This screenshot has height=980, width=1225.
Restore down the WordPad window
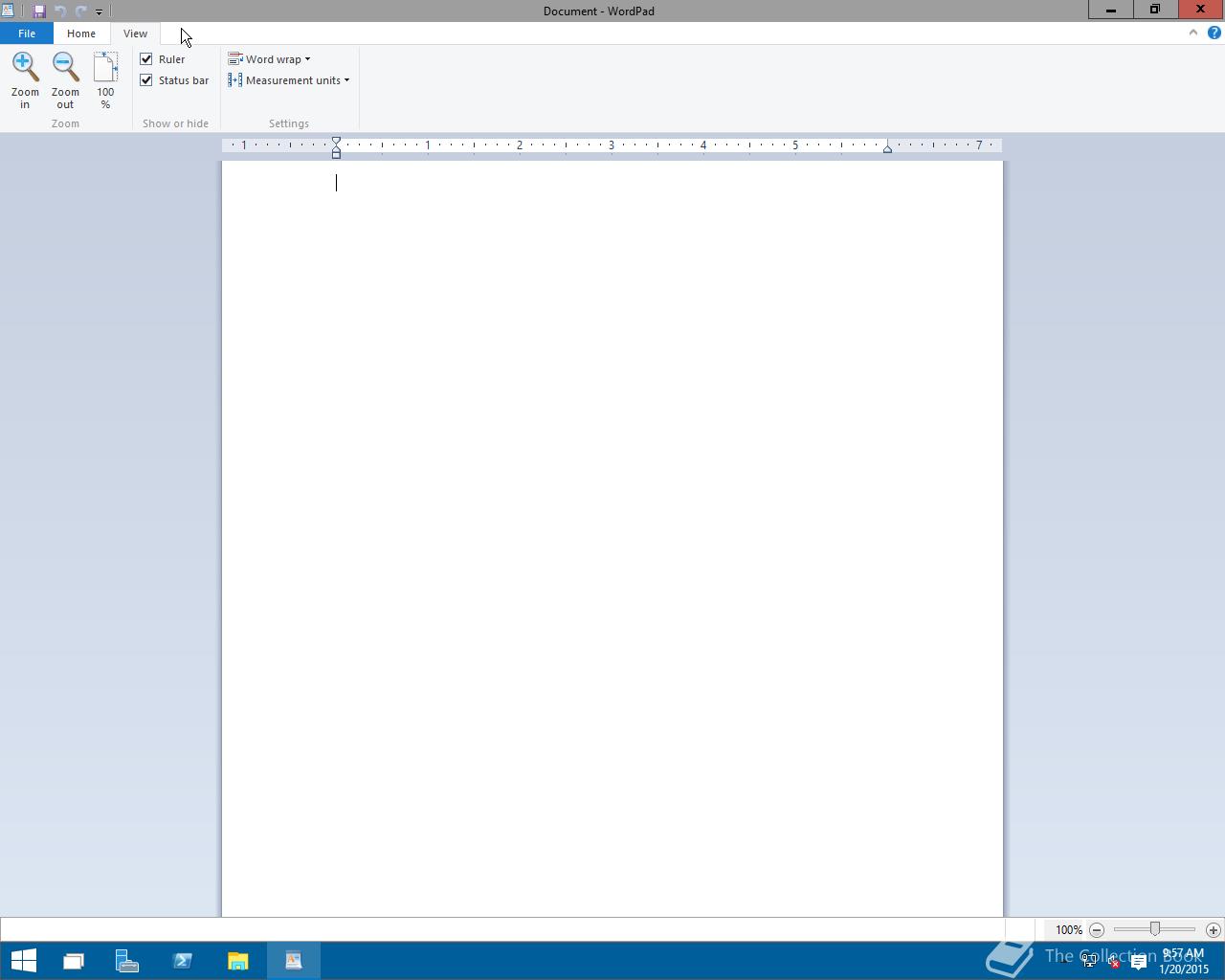[1155, 10]
